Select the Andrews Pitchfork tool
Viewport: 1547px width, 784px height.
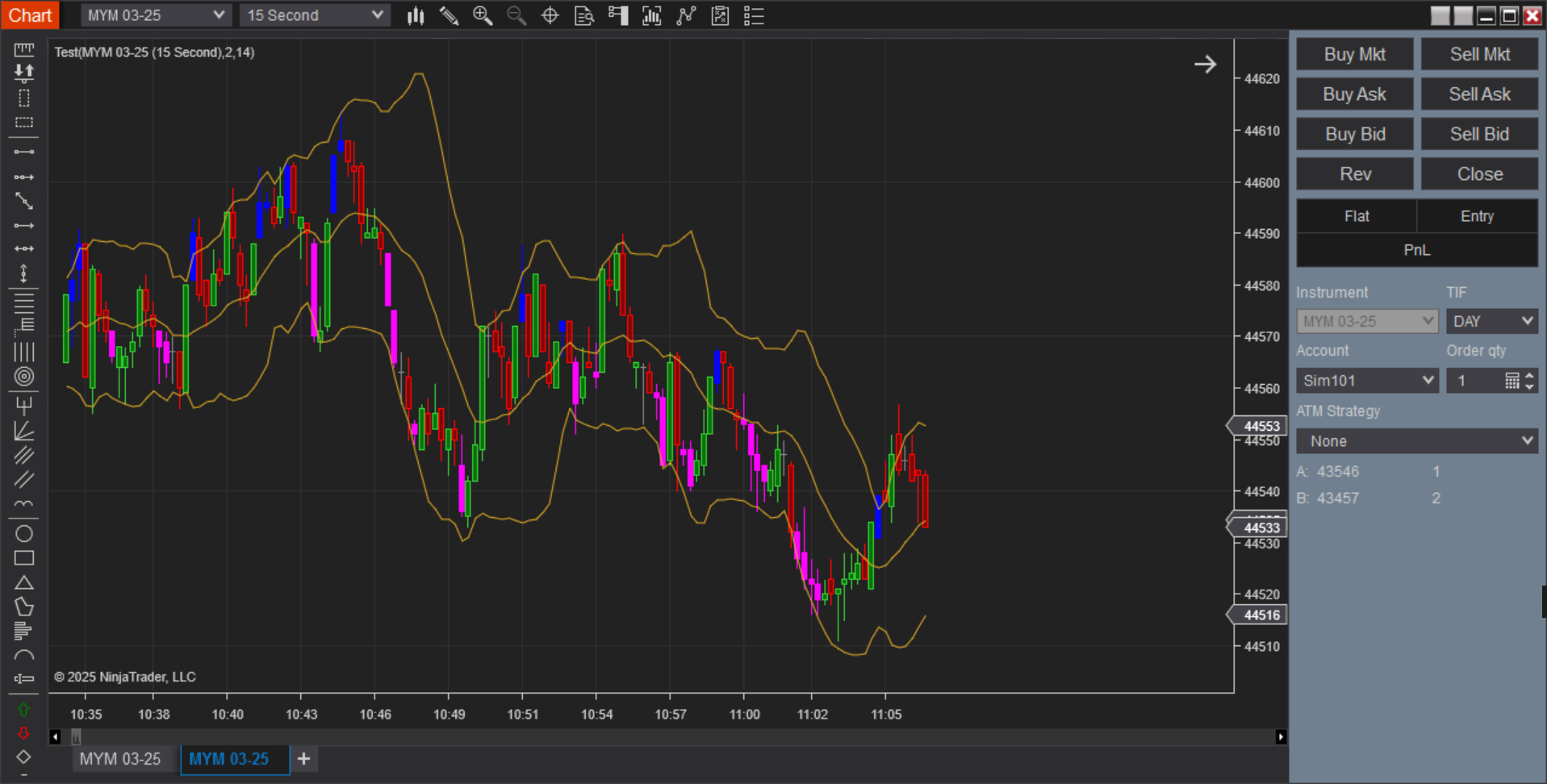pyautogui.click(x=24, y=405)
